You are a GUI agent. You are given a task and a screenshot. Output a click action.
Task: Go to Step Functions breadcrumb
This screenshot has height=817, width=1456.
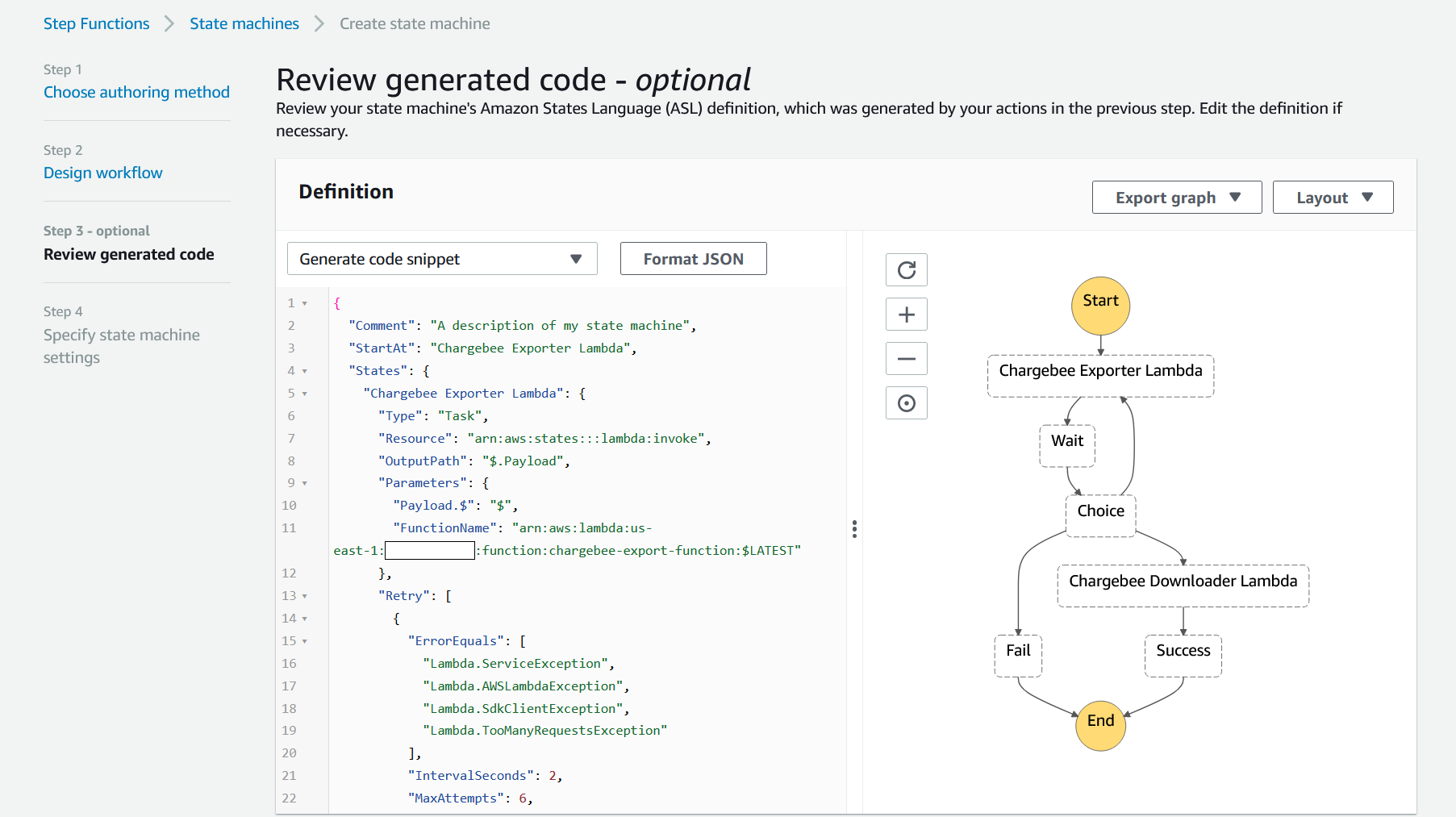[x=96, y=23]
